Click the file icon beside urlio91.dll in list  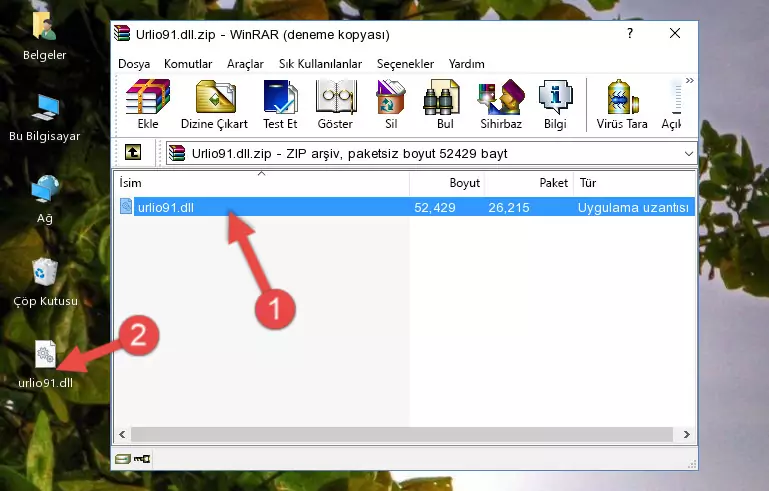pyautogui.click(x=126, y=207)
